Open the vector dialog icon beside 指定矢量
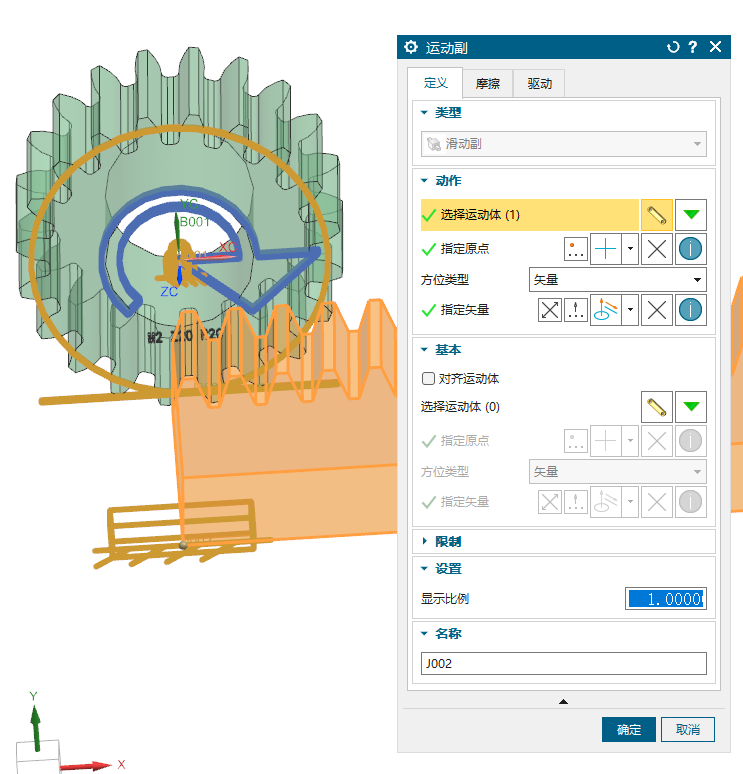 575,310
